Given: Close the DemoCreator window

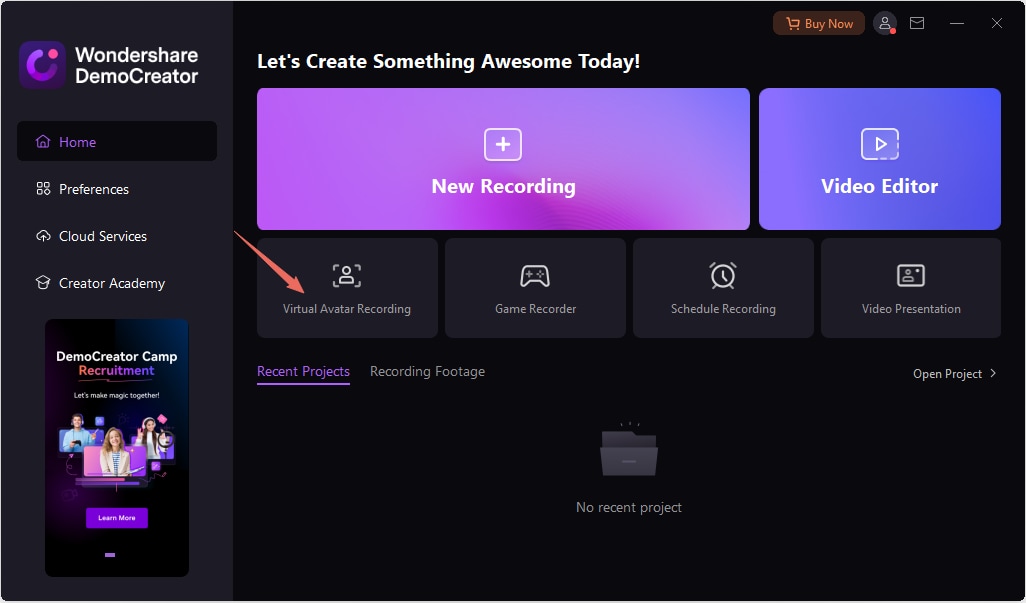Looking at the screenshot, I should pos(997,23).
